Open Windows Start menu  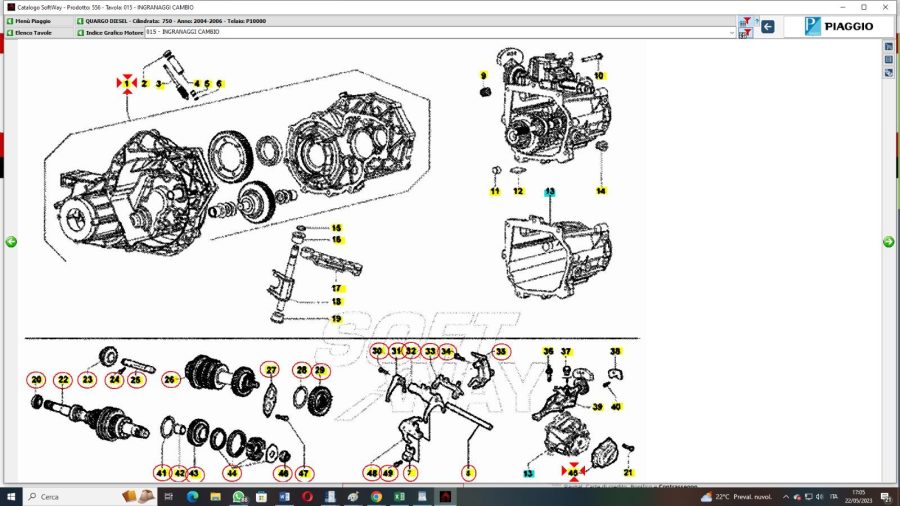coord(12,496)
